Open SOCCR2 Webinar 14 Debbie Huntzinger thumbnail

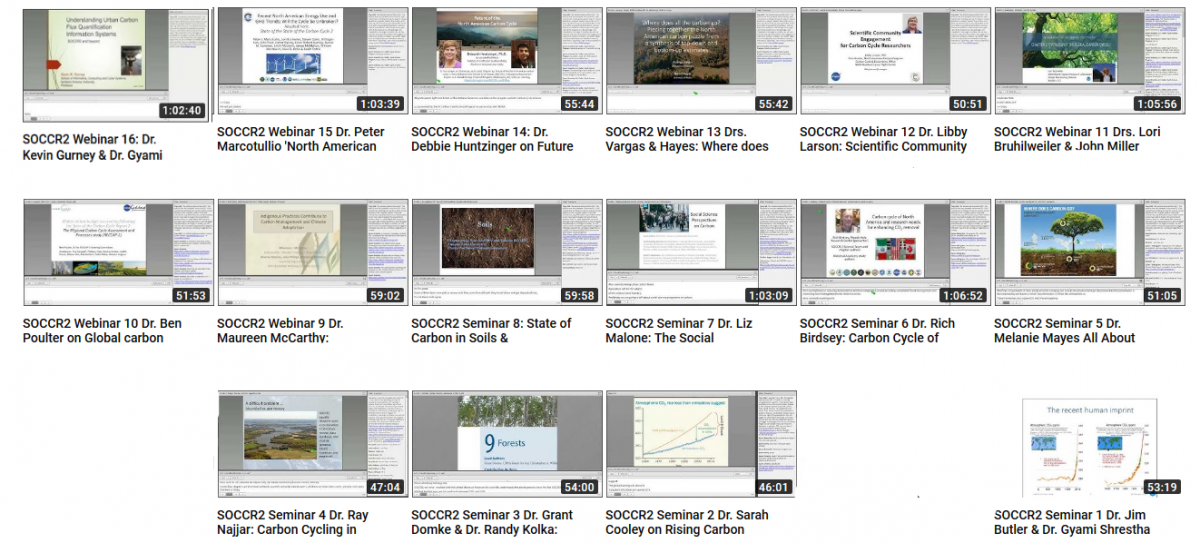505,60
